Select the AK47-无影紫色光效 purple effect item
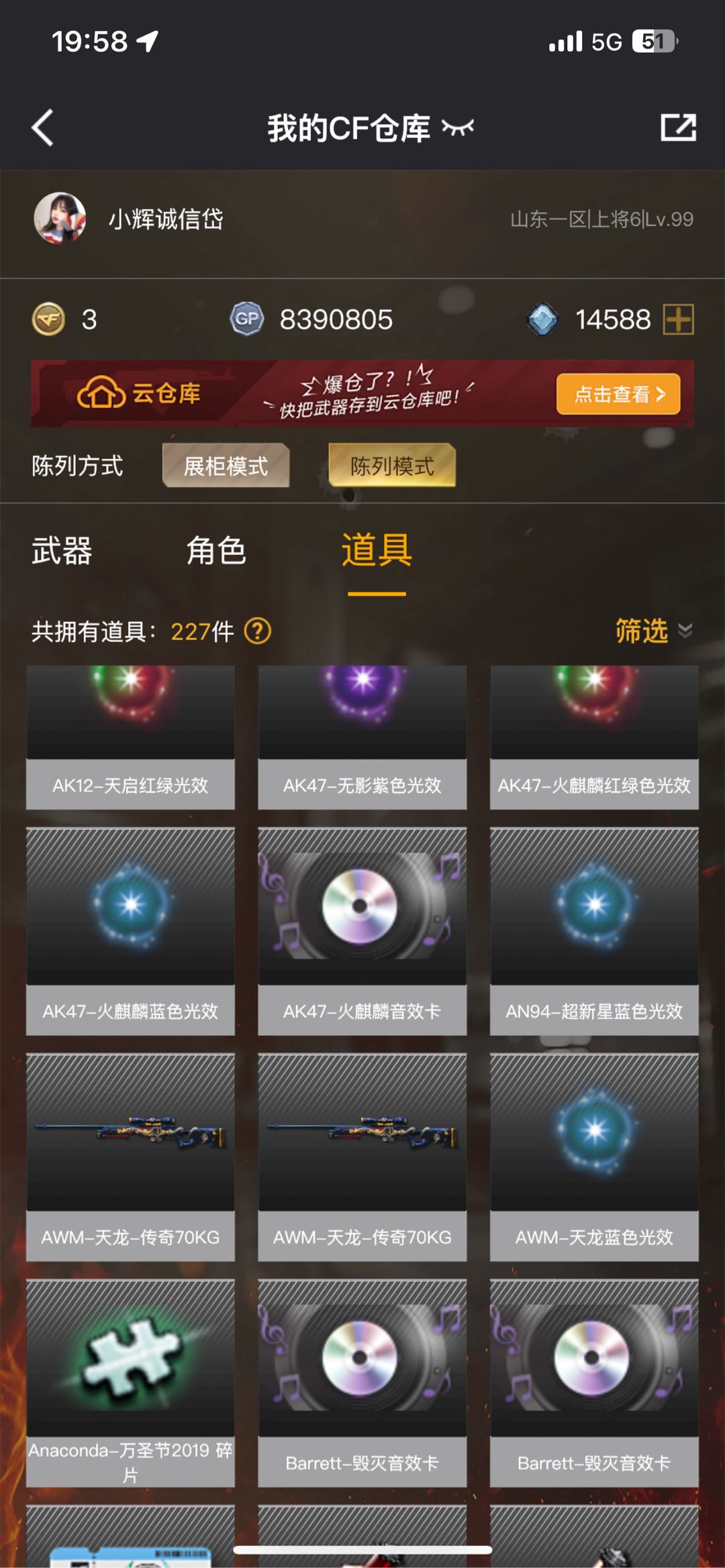Viewport: 725px width, 1568px height. [362, 737]
